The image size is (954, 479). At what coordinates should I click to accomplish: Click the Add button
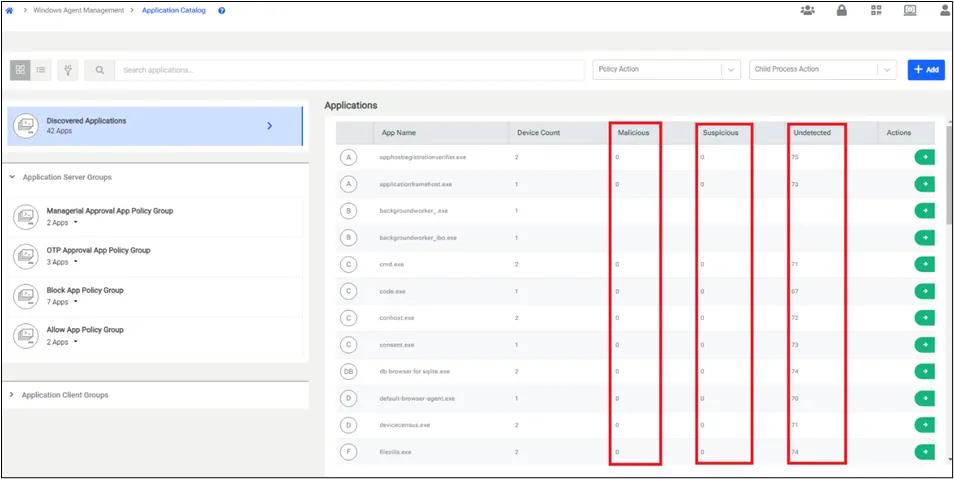[x=926, y=70]
